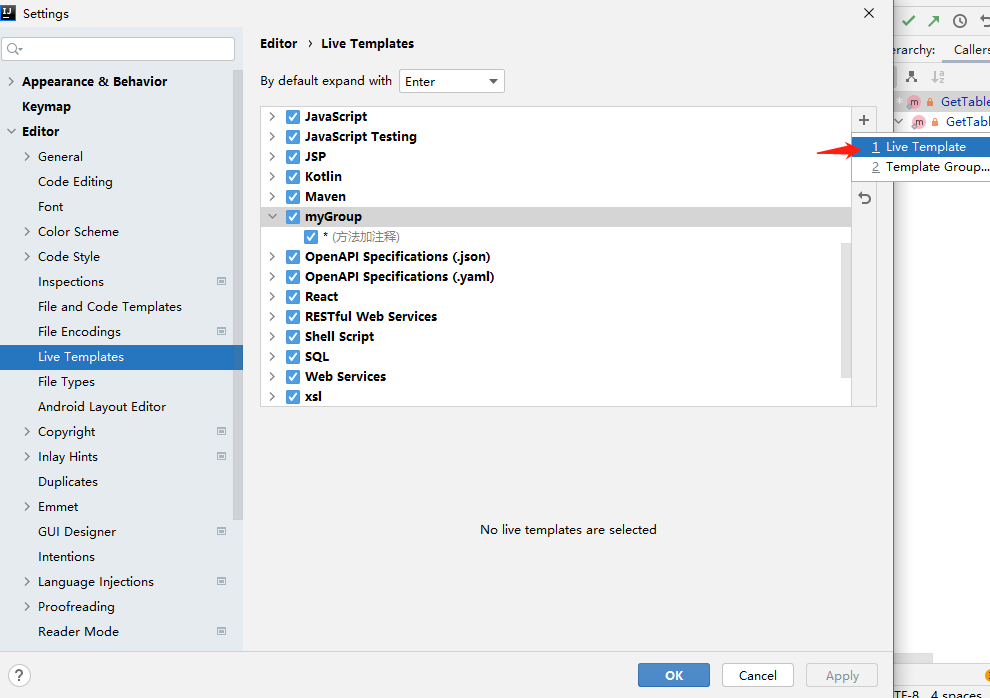This screenshot has width=990, height=698.
Task: Open the 'By default expand with' Enter dropdown
Action: (x=451, y=81)
